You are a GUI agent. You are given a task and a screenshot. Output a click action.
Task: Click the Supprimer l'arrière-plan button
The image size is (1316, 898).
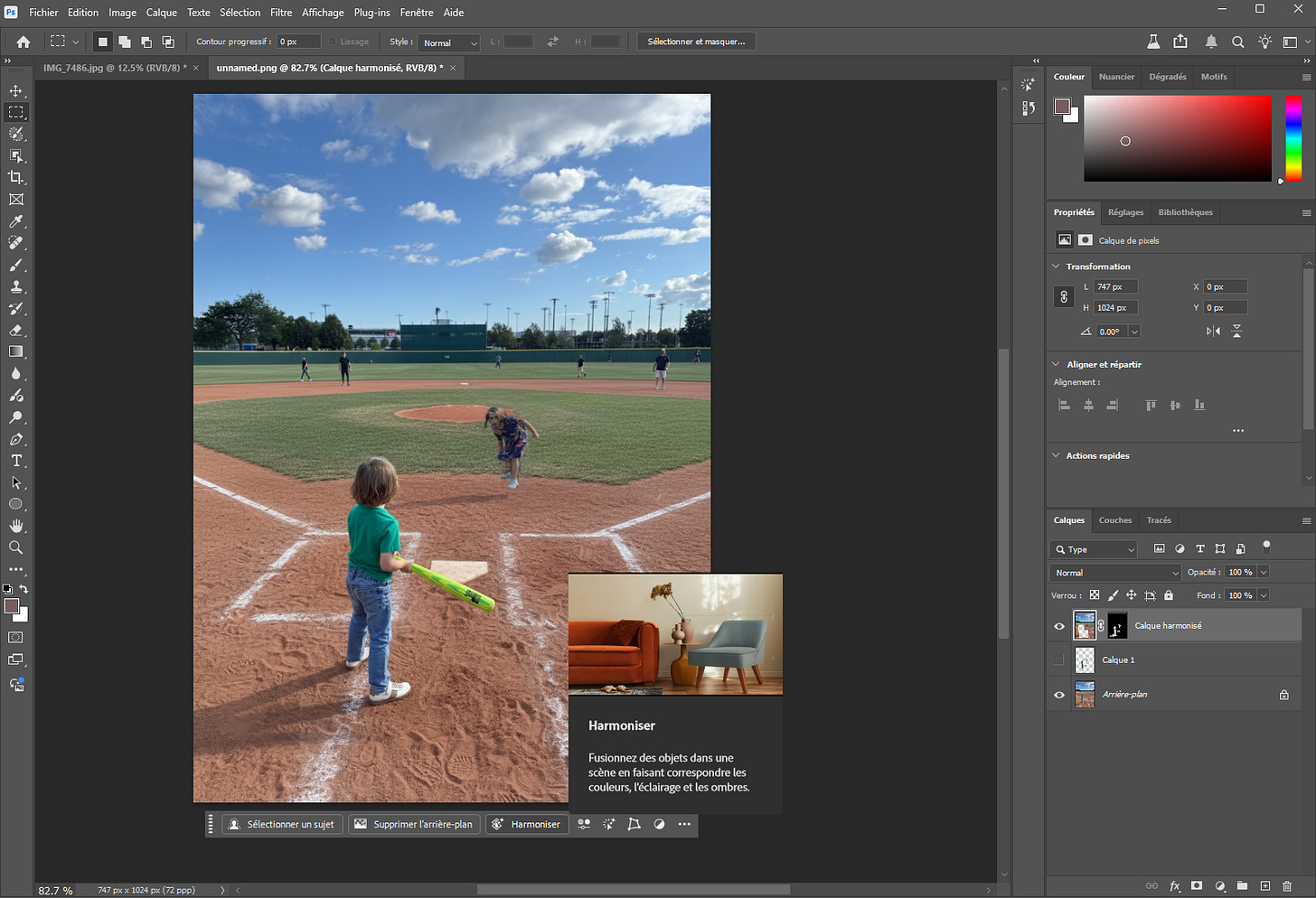point(414,824)
